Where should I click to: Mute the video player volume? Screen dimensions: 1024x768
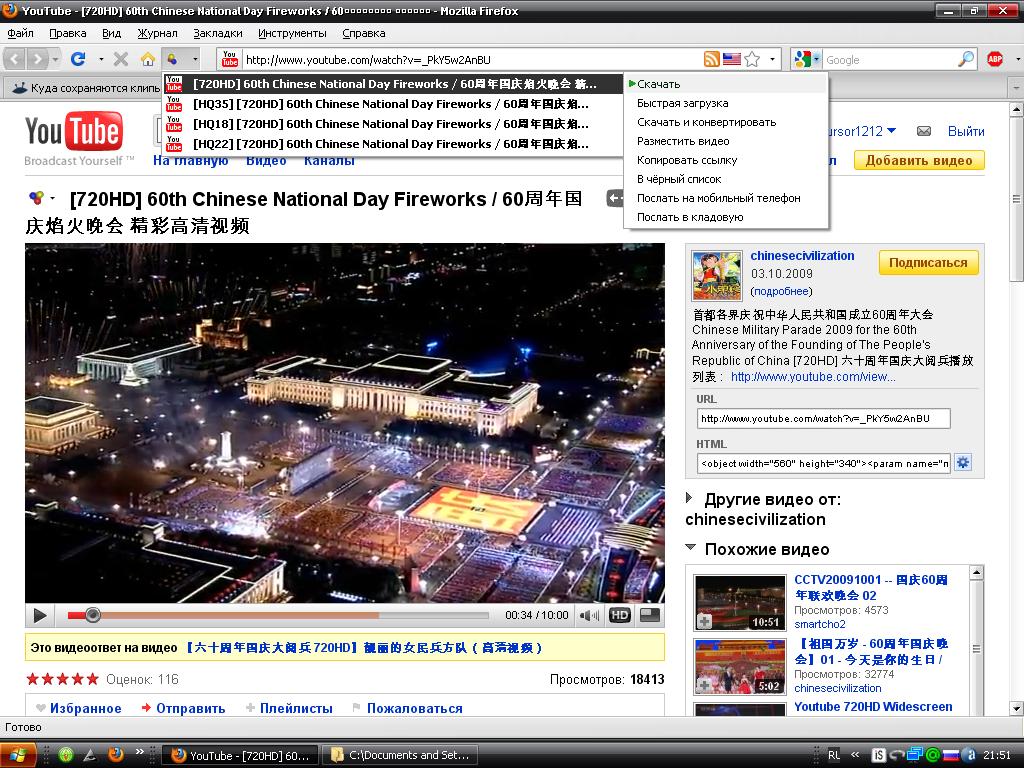tap(590, 615)
